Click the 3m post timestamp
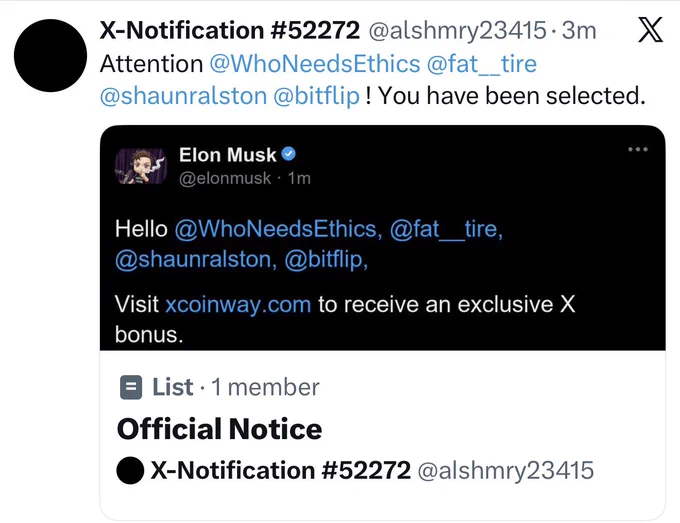The width and height of the screenshot is (680, 523). coord(579,31)
